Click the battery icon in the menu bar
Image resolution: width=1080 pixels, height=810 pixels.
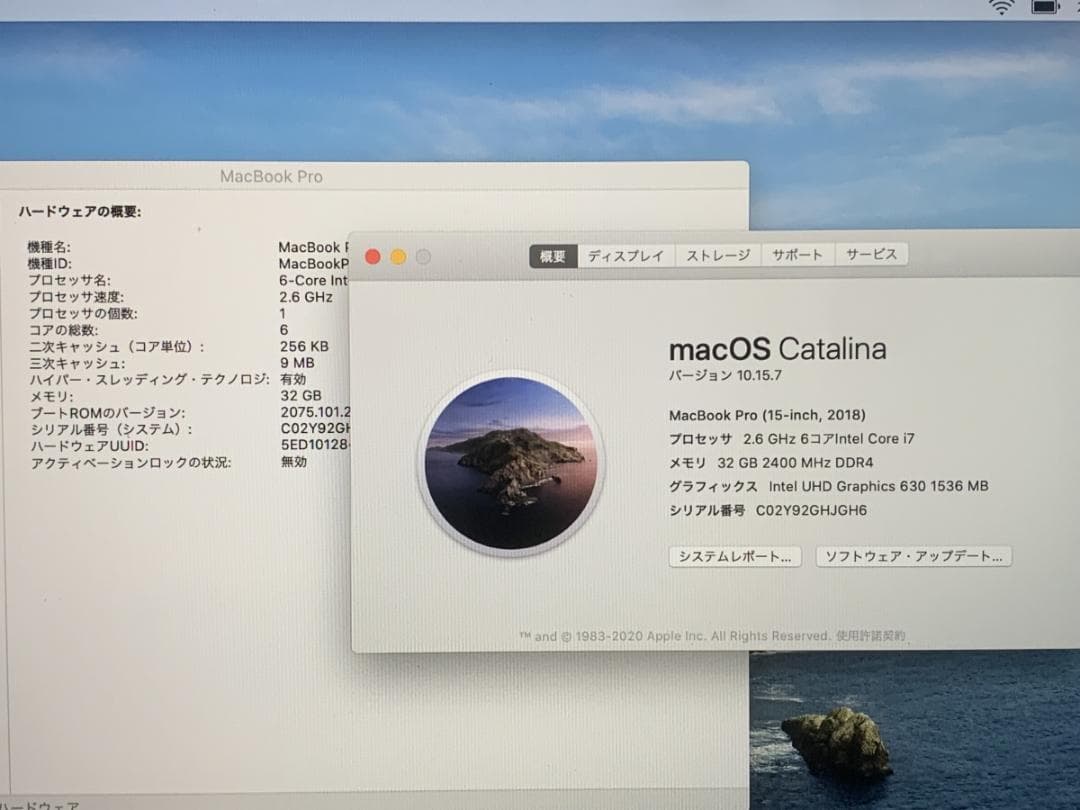pyautogui.click(x=1044, y=8)
